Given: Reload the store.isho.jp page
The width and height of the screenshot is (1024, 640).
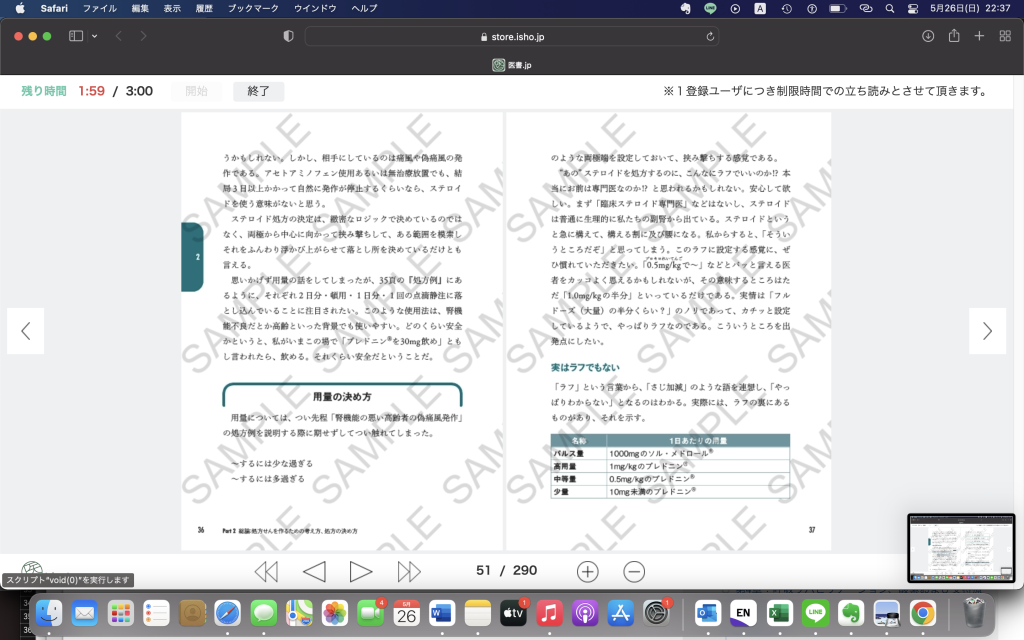Looking at the screenshot, I should point(711,36).
